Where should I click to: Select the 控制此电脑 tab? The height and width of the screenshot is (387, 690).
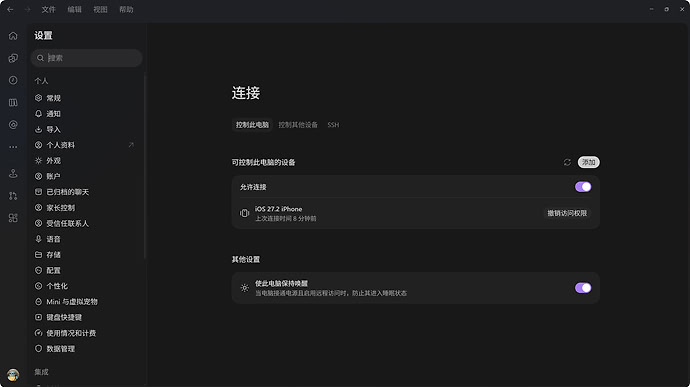(252, 125)
